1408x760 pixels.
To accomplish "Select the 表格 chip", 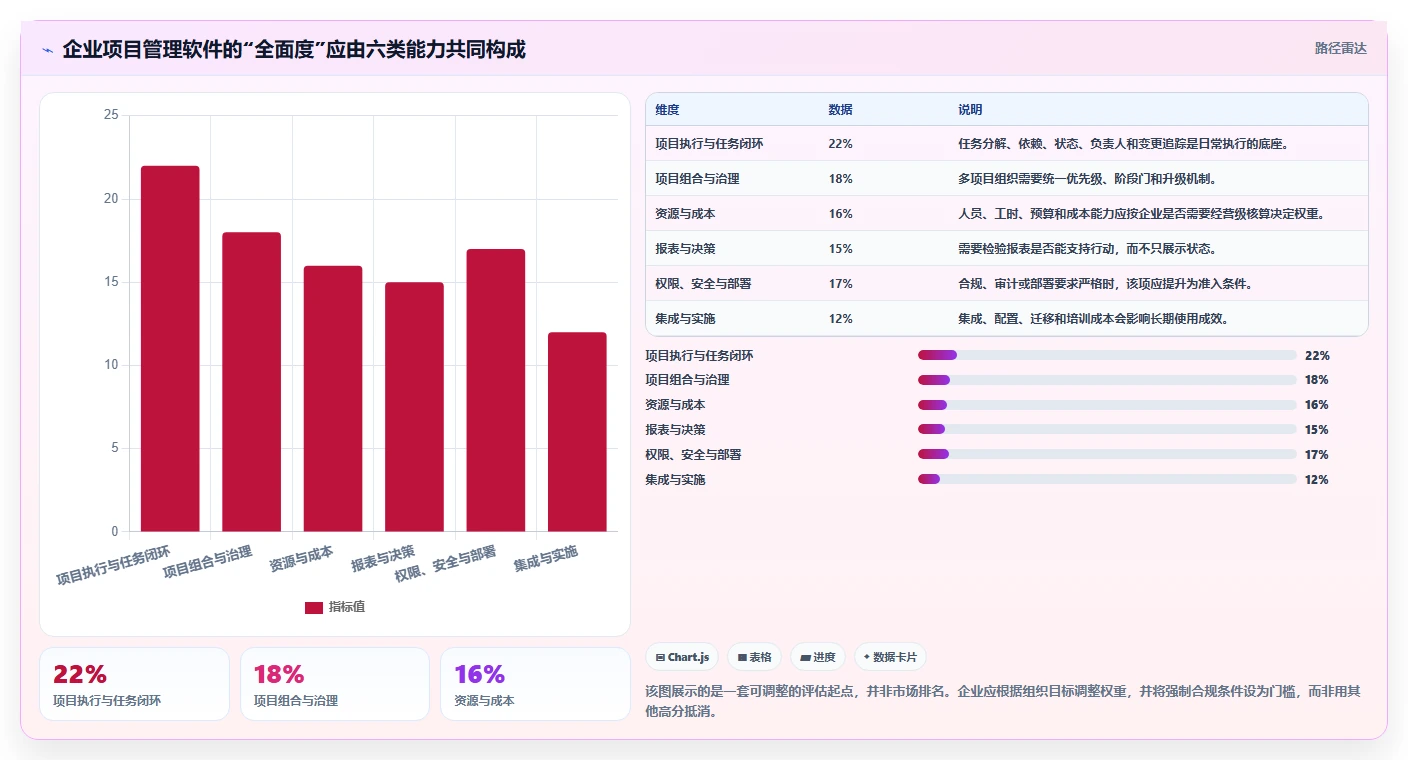I will click(754, 657).
